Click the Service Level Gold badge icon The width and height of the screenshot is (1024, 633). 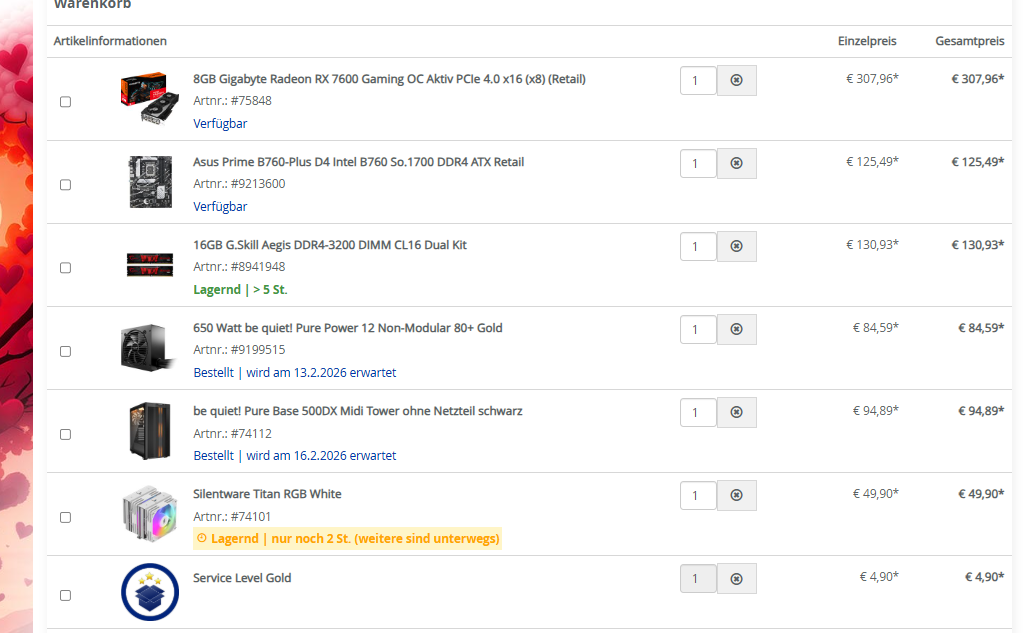[150, 592]
